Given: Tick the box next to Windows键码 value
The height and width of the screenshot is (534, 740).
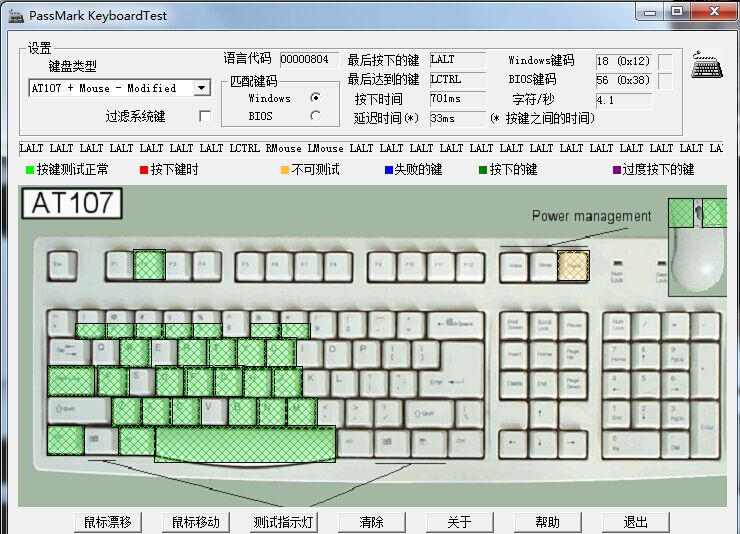Looking at the screenshot, I should (665, 61).
